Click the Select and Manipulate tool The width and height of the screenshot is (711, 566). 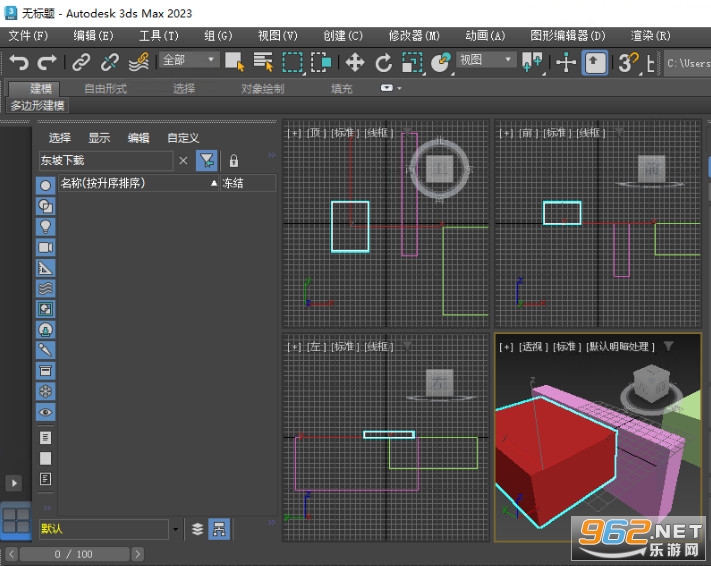(566, 63)
